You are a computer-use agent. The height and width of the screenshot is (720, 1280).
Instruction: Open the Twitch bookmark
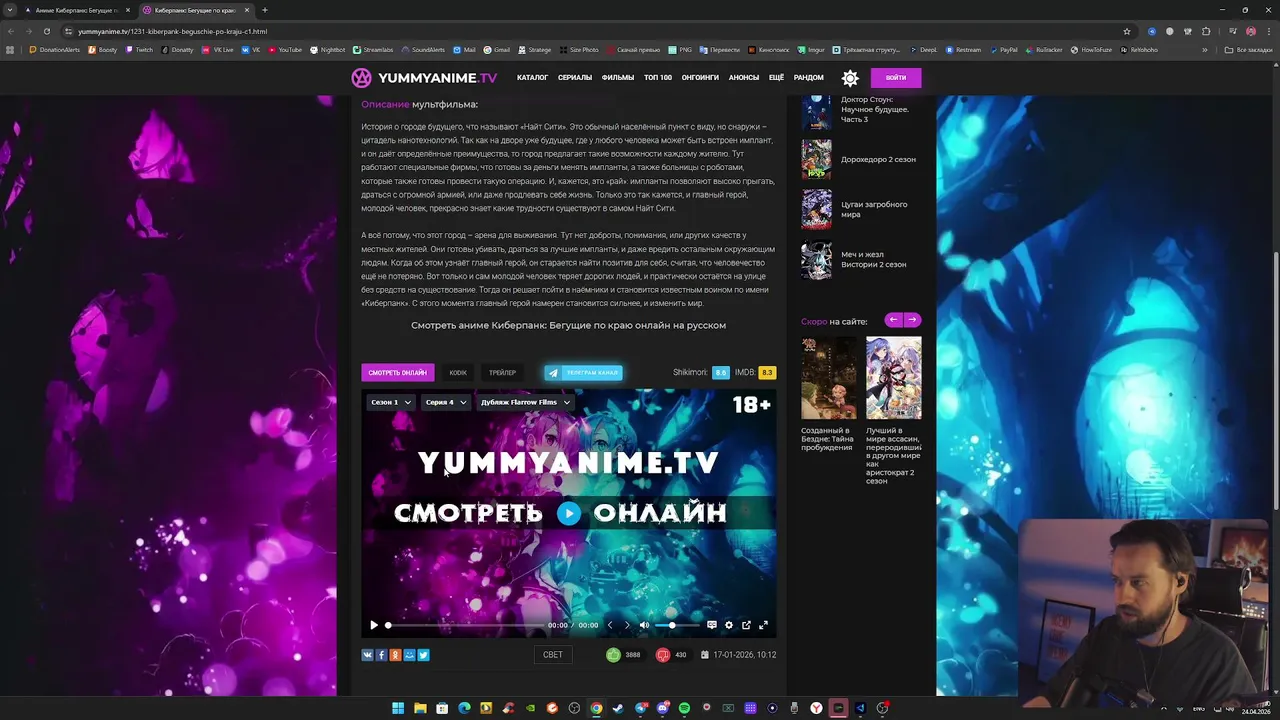point(139,49)
